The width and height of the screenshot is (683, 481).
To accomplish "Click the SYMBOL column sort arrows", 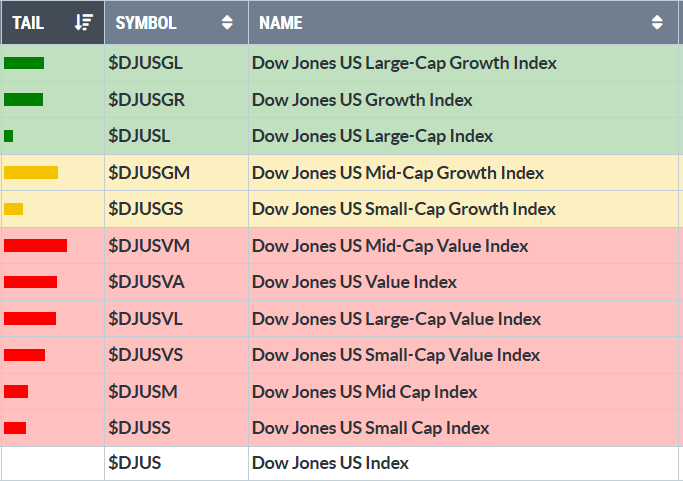I will pyautogui.click(x=227, y=22).
